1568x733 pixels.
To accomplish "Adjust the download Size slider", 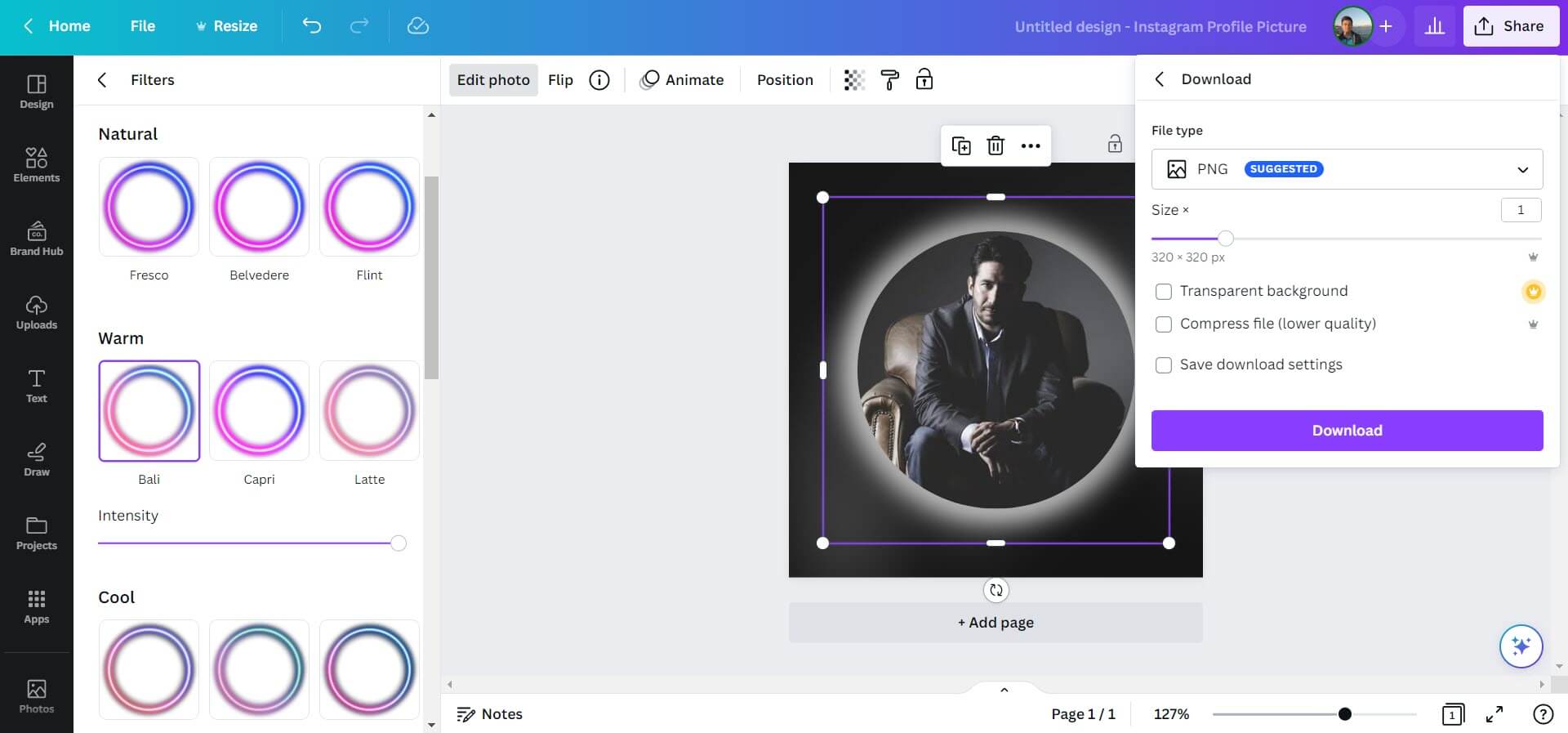I will click(1225, 239).
